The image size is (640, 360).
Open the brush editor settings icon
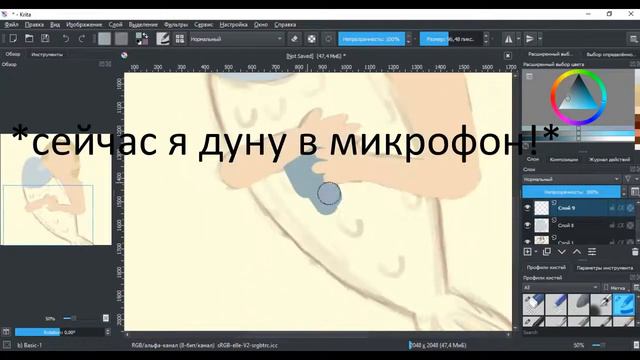(163, 39)
